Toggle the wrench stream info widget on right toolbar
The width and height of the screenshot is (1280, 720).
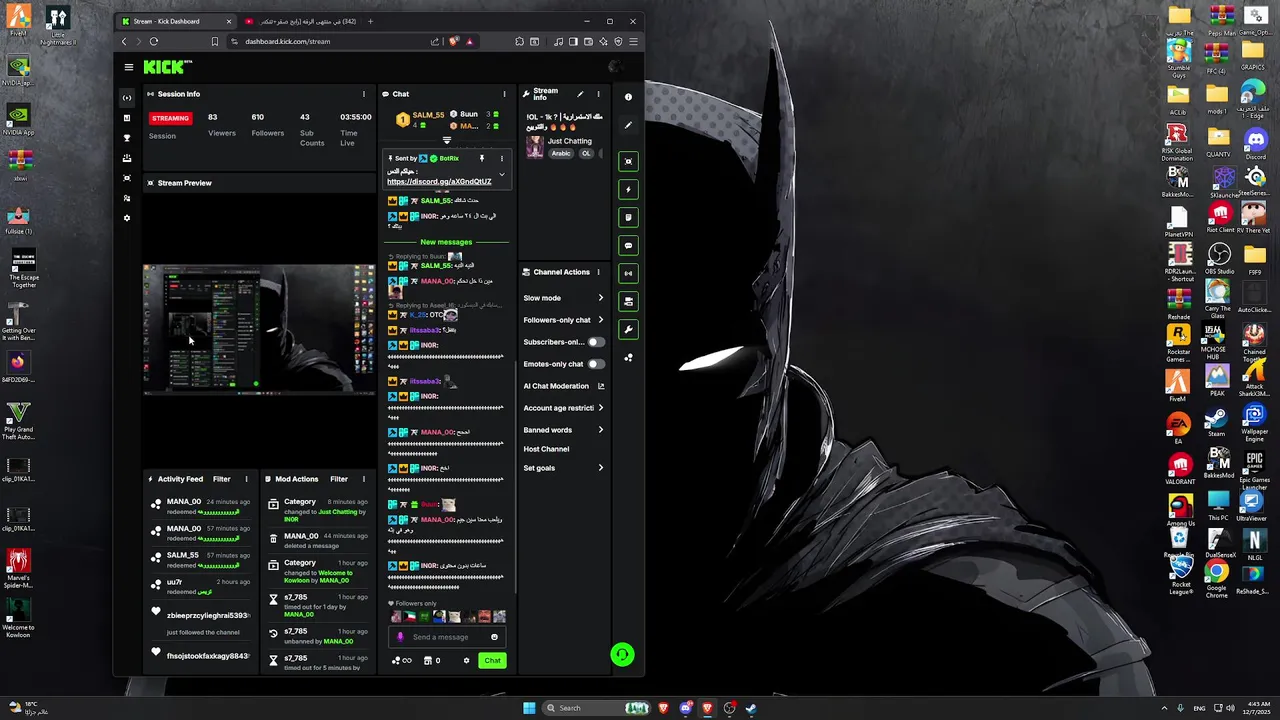[628, 329]
